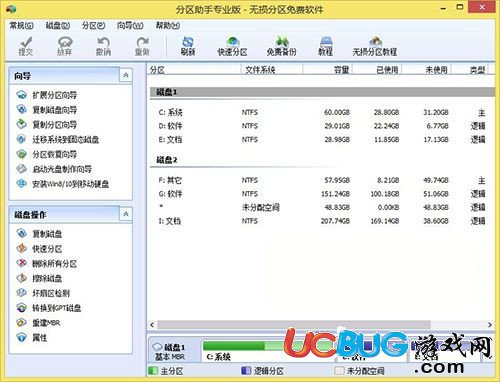Sort by the 分区 column header

pyautogui.click(x=194, y=70)
